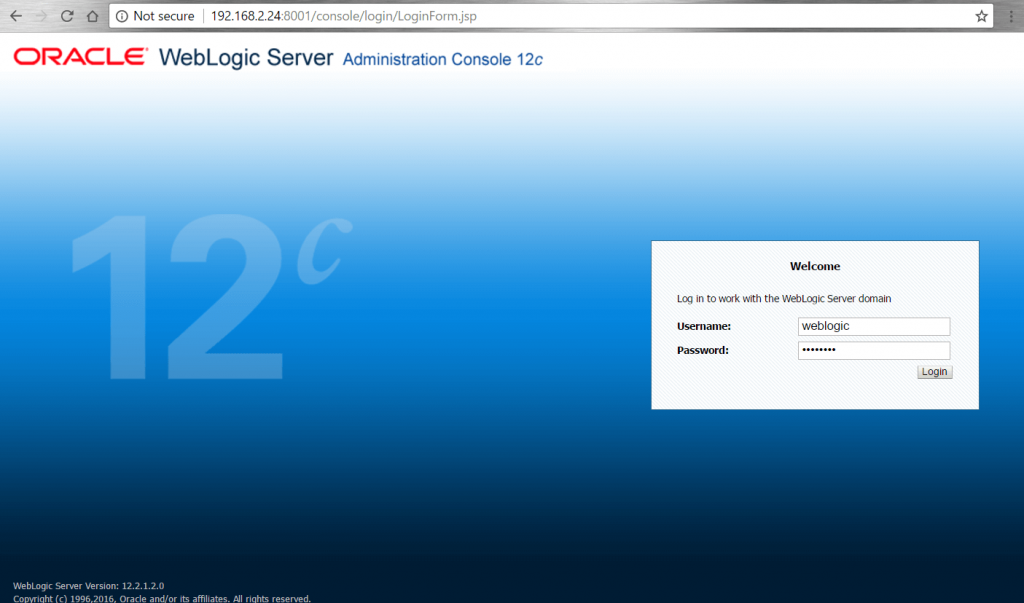Viewport: 1024px width, 603px height.
Task: Open the browser three-dot menu
Action: click(x=1011, y=16)
